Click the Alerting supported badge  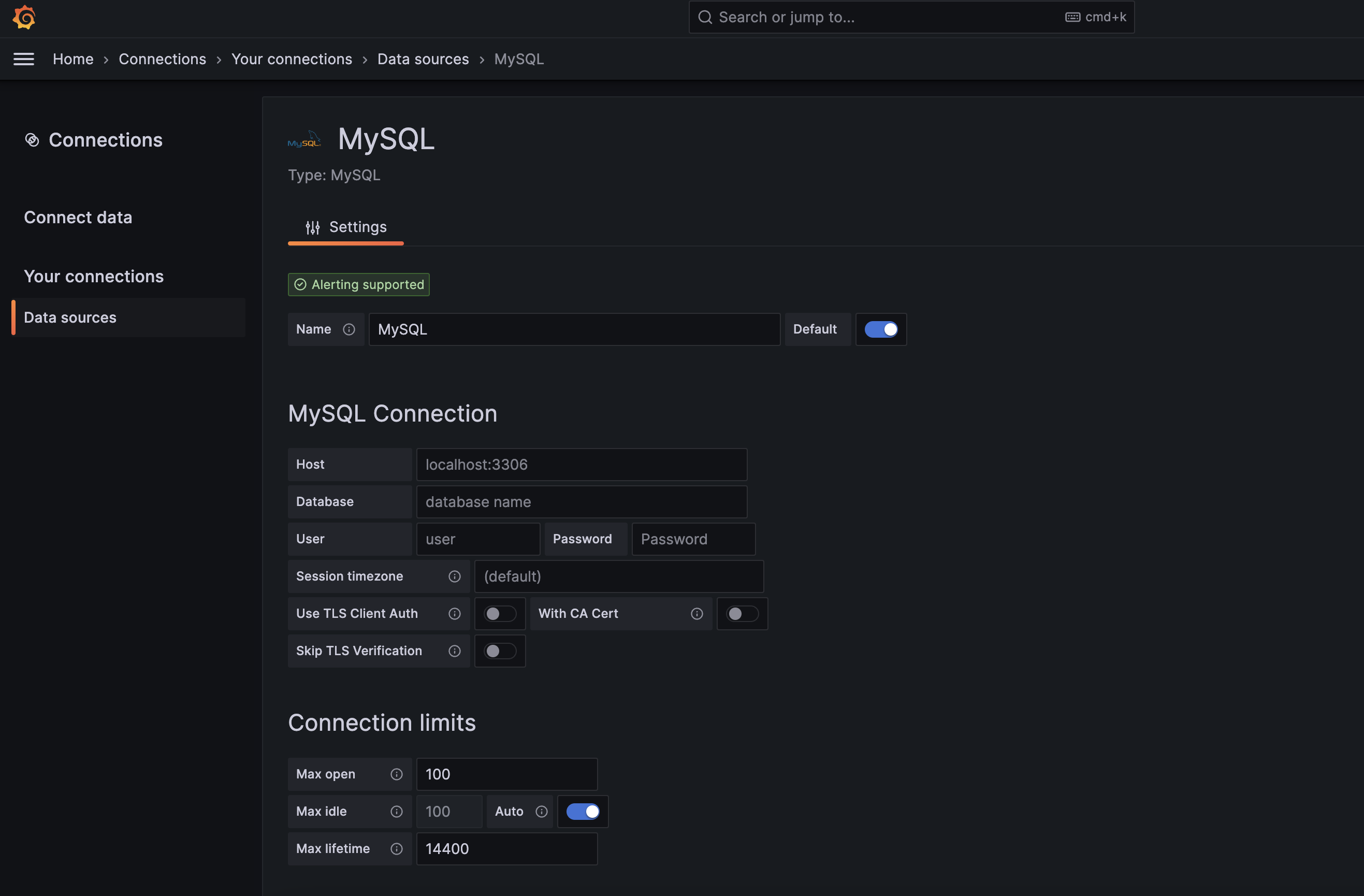[x=359, y=284]
